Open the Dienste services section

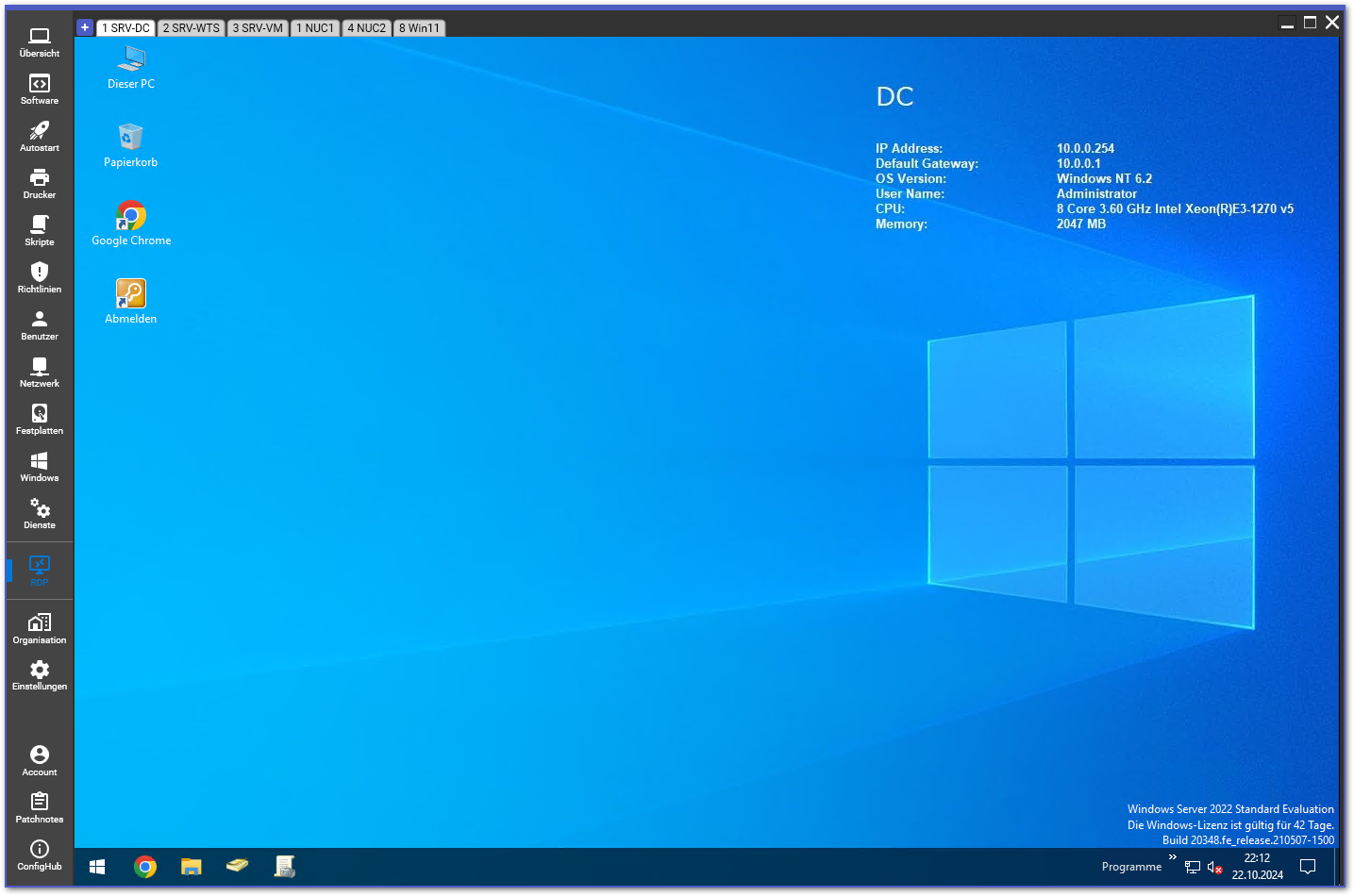(x=40, y=514)
